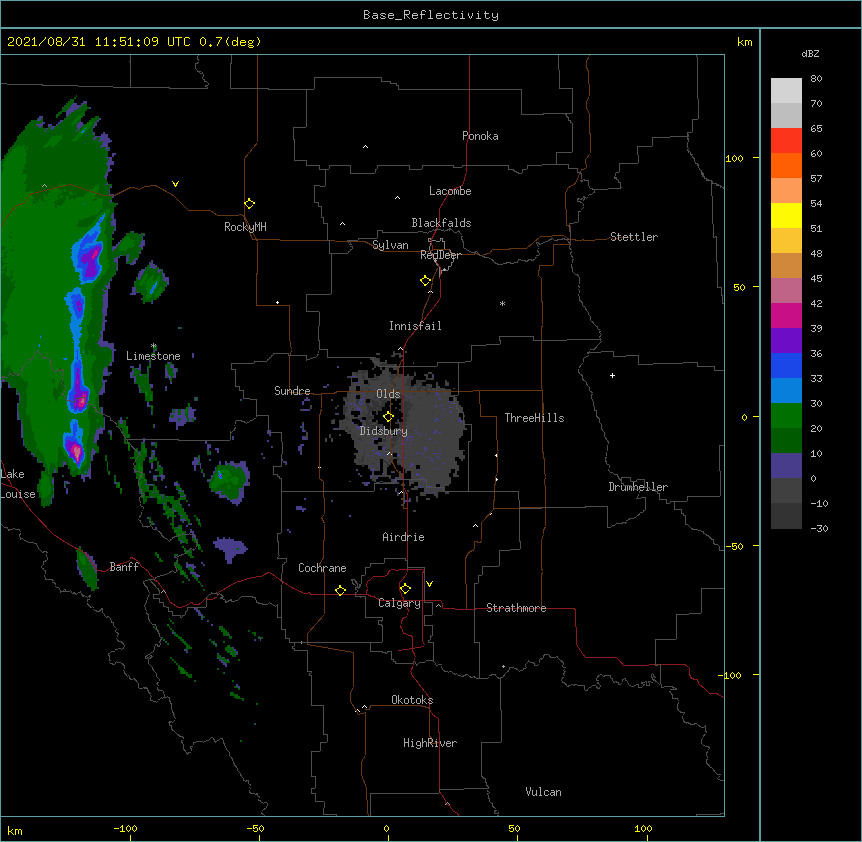The height and width of the screenshot is (842, 862).
Task: Click the white asterisk marker east of Innisfail
Action: click(x=502, y=303)
